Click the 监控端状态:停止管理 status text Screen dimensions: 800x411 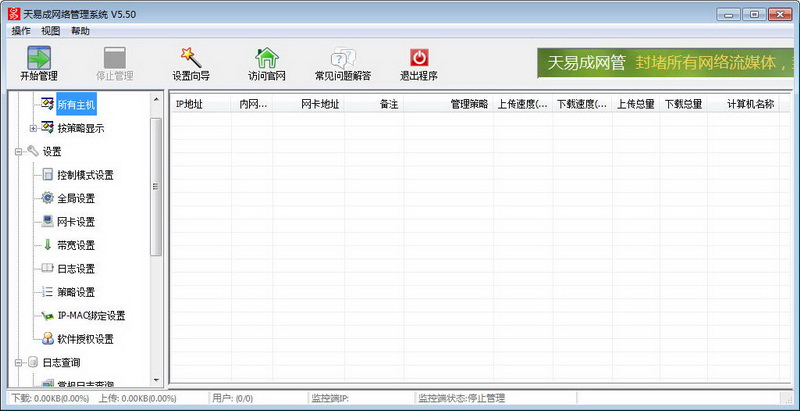461,398
